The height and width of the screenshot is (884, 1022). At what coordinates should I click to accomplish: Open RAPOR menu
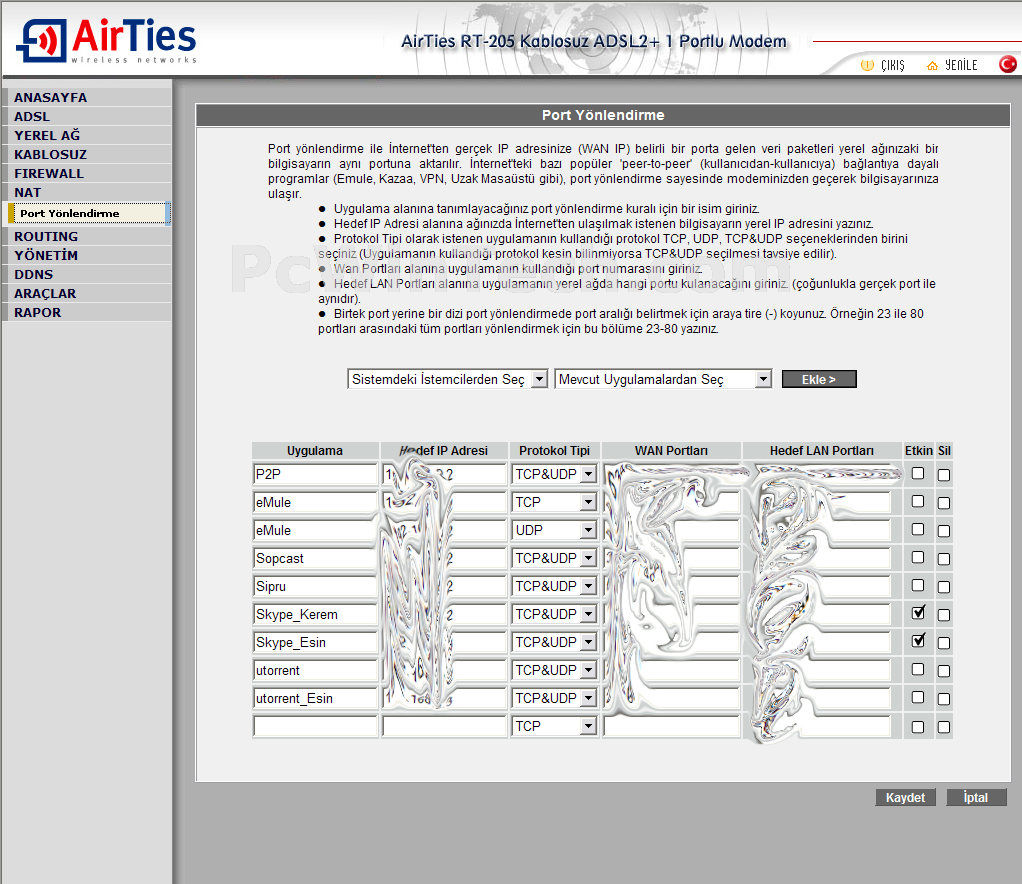[87, 312]
